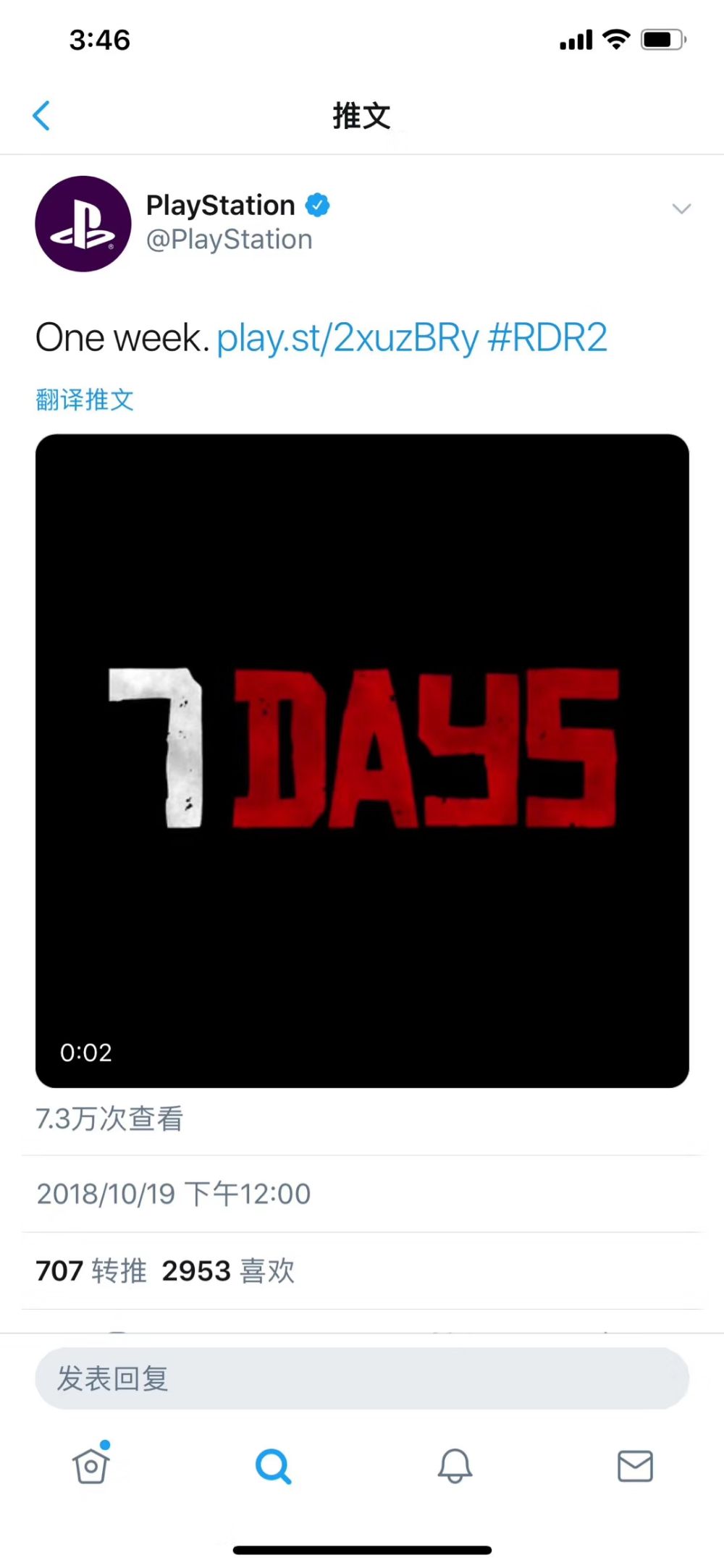Tap the Wi-Fi status icon
The image size is (724, 1568).
(616, 39)
